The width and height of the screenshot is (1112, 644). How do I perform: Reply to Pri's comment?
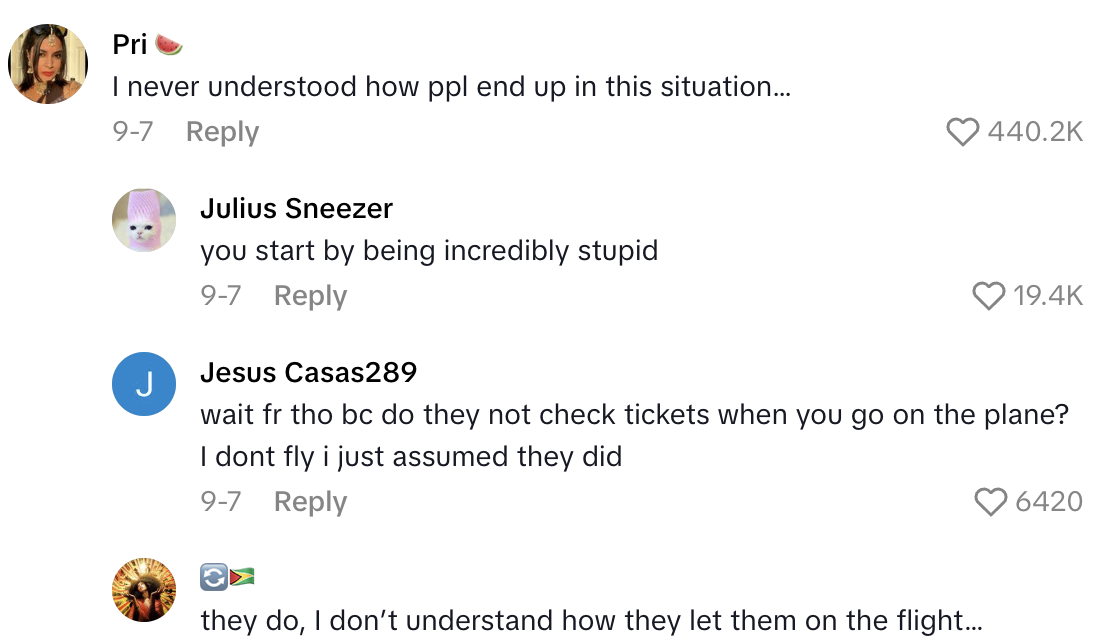(222, 132)
